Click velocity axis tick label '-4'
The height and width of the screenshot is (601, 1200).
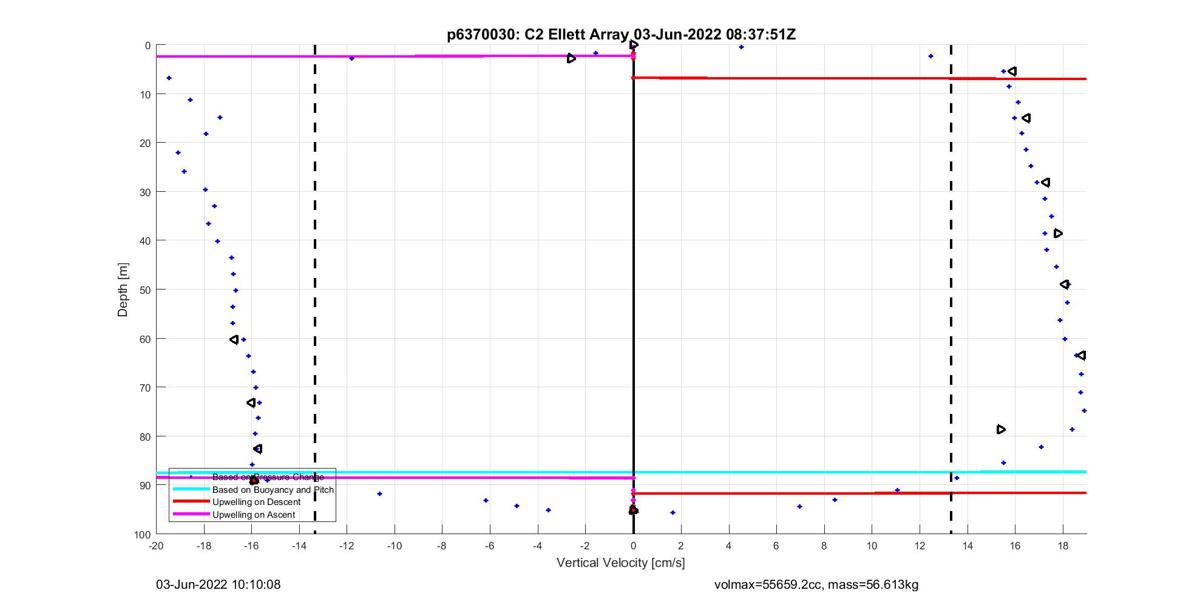[538, 547]
